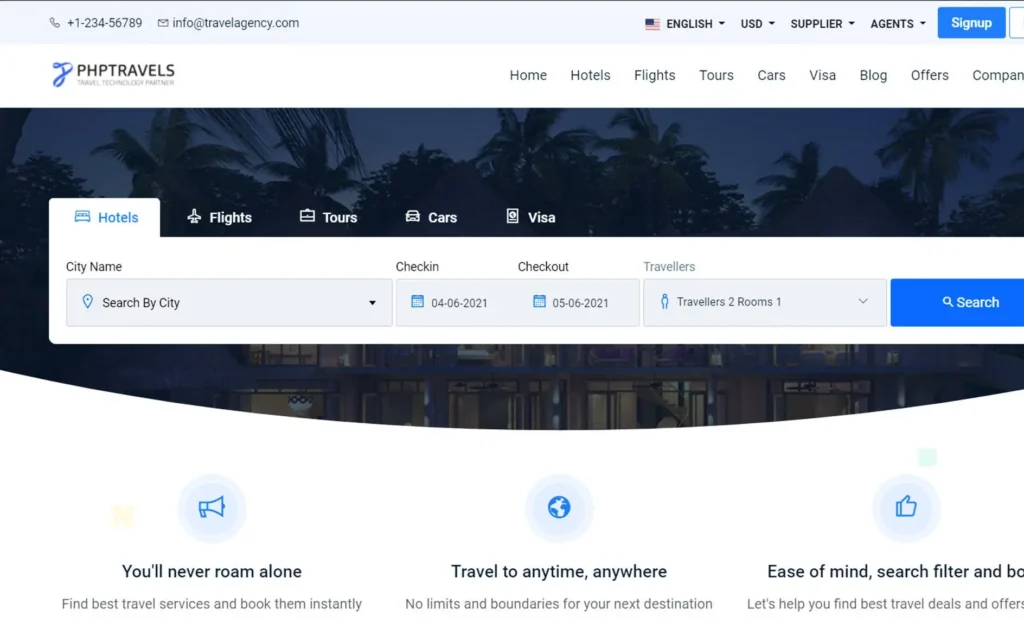The height and width of the screenshot is (629, 1024).
Task: Open the Company navigation item
Action: pos(998,75)
